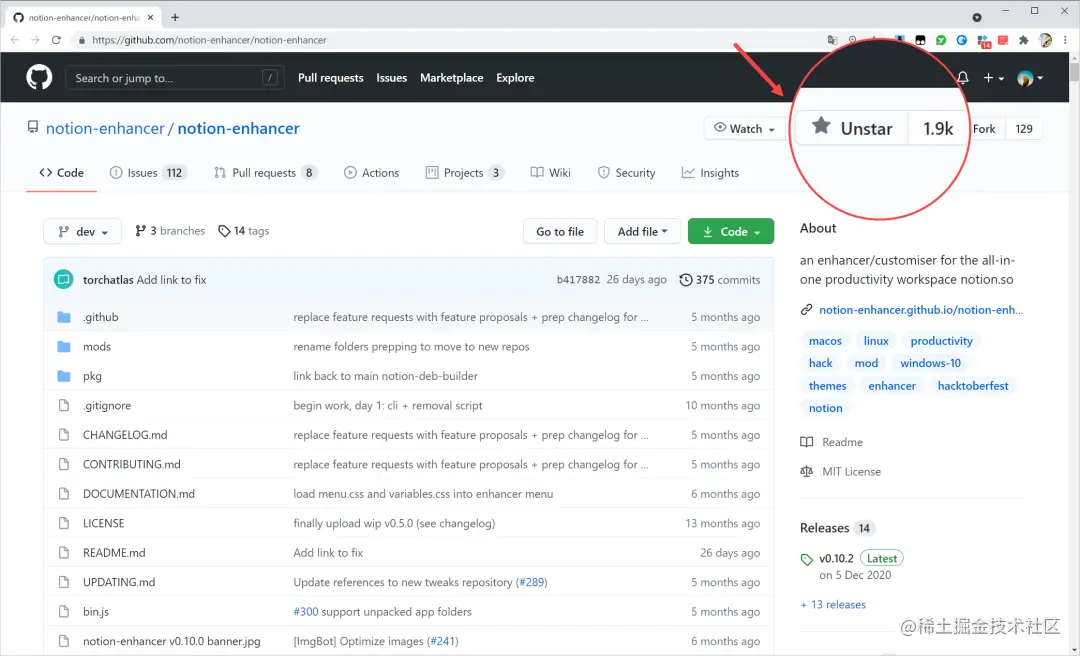Open the .gitignore file
1080x656 pixels.
[x=107, y=406]
